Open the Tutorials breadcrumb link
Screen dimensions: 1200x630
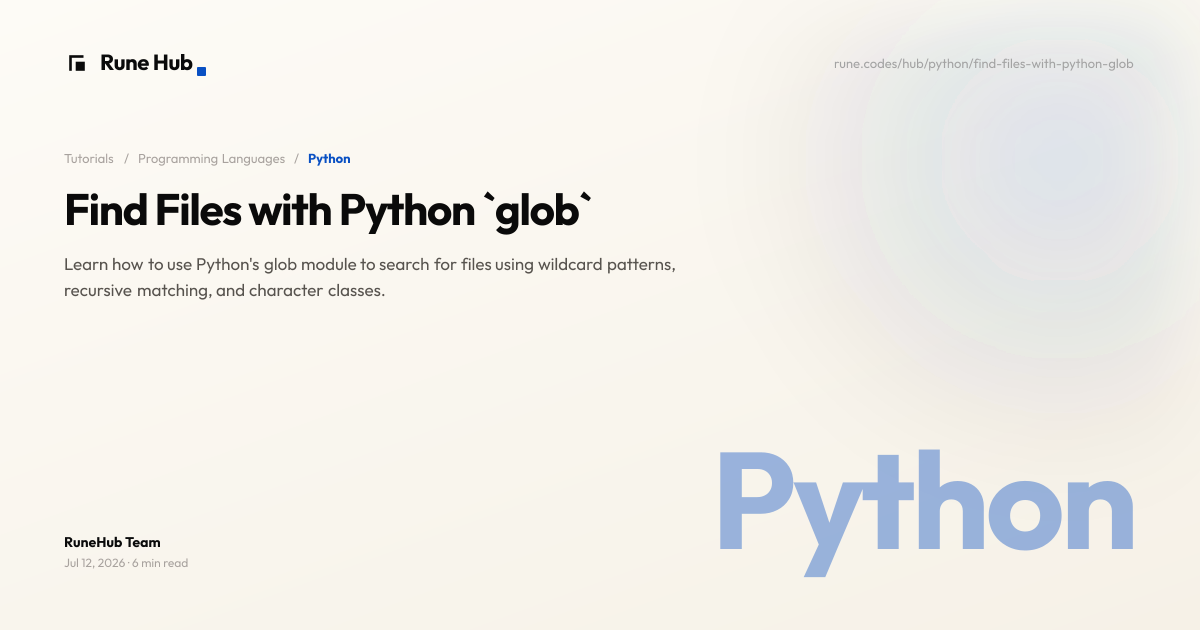(89, 159)
